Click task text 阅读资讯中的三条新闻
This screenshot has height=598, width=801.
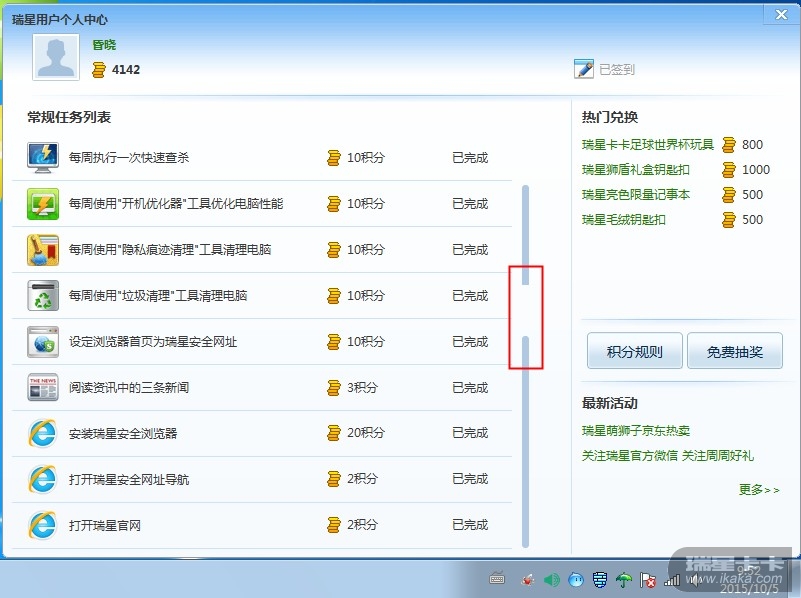click(x=129, y=388)
